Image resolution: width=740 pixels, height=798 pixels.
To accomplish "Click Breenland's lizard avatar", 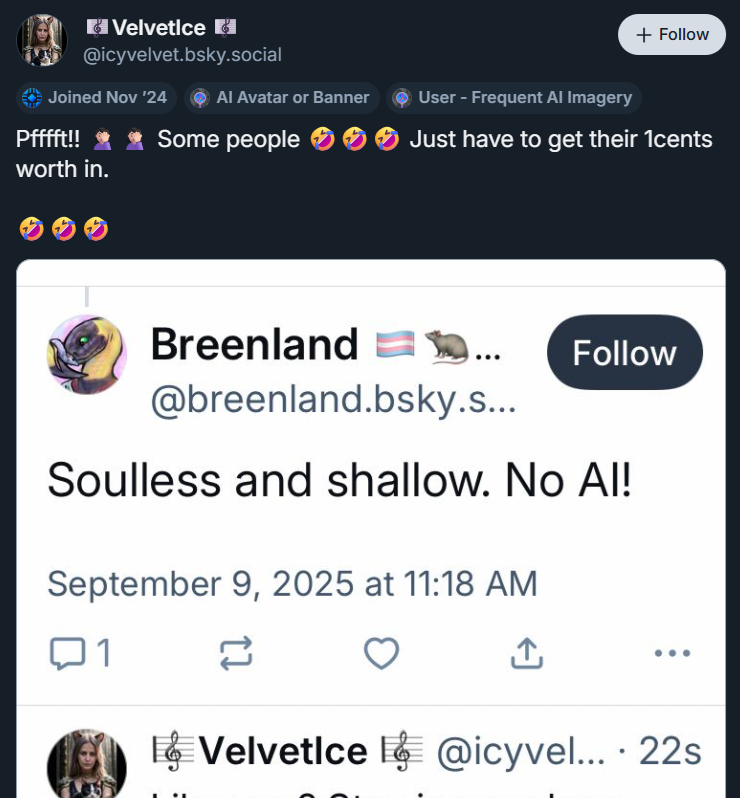I will 86,354.
